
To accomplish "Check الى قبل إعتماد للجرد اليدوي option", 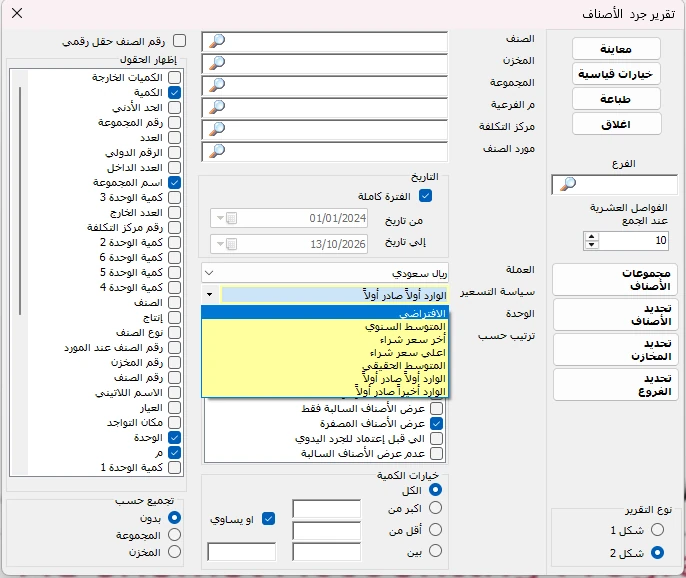I will click(437, 438).
